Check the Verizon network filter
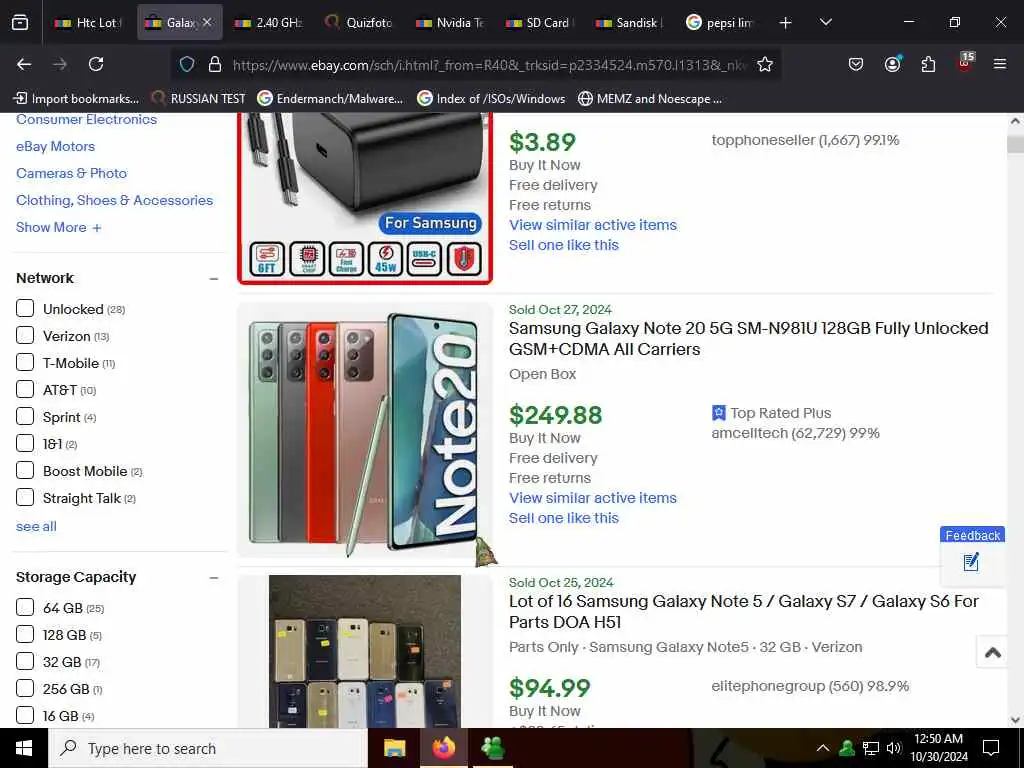Image resolution: width=1024 pixels, height=768 pixels. [25, 336]
